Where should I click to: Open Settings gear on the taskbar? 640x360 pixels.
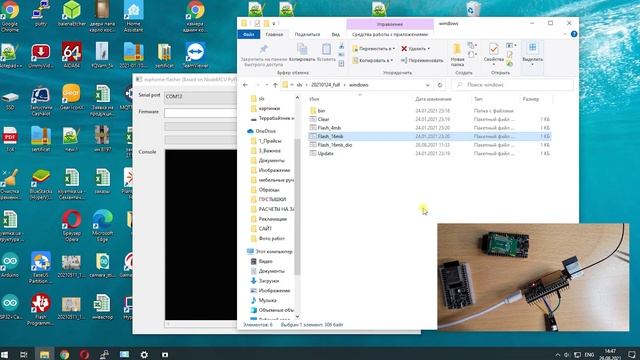pos(144,355)
